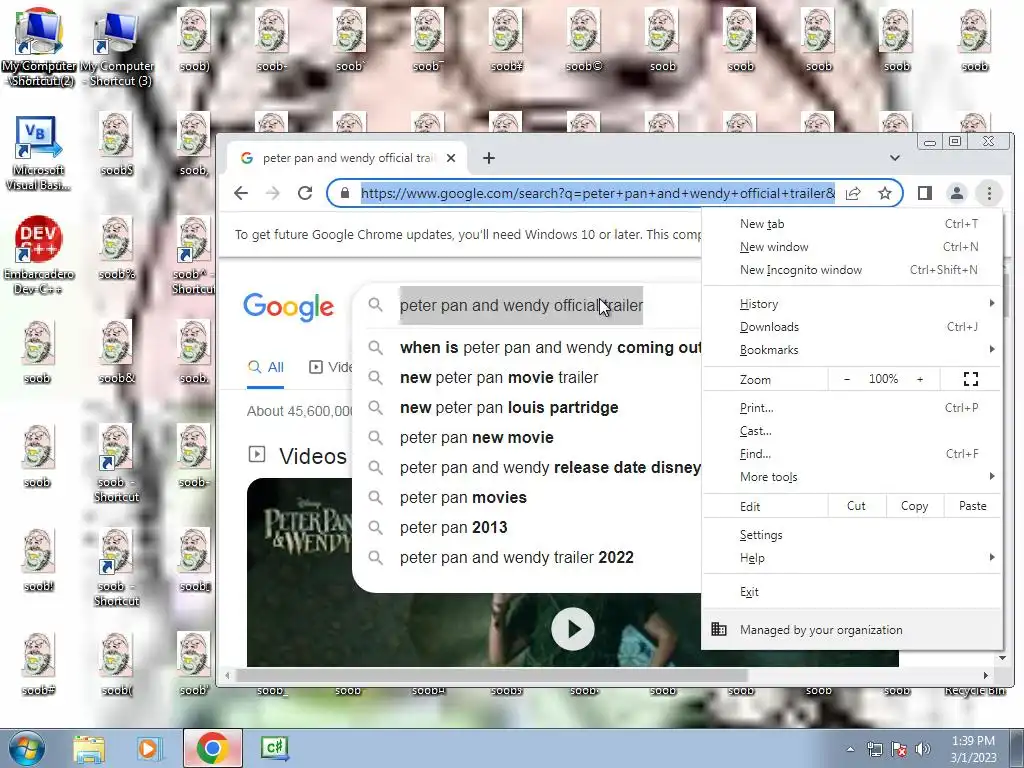Open Windows Start button
Screen dimensions: 1024x768
tap(26, 748)
